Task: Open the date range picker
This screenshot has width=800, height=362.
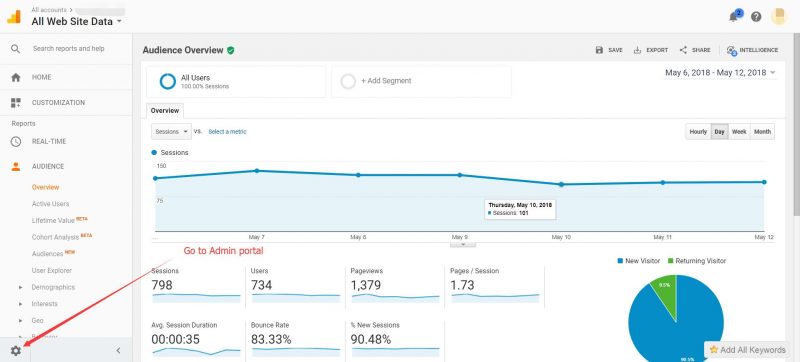Action: [720, 73]
